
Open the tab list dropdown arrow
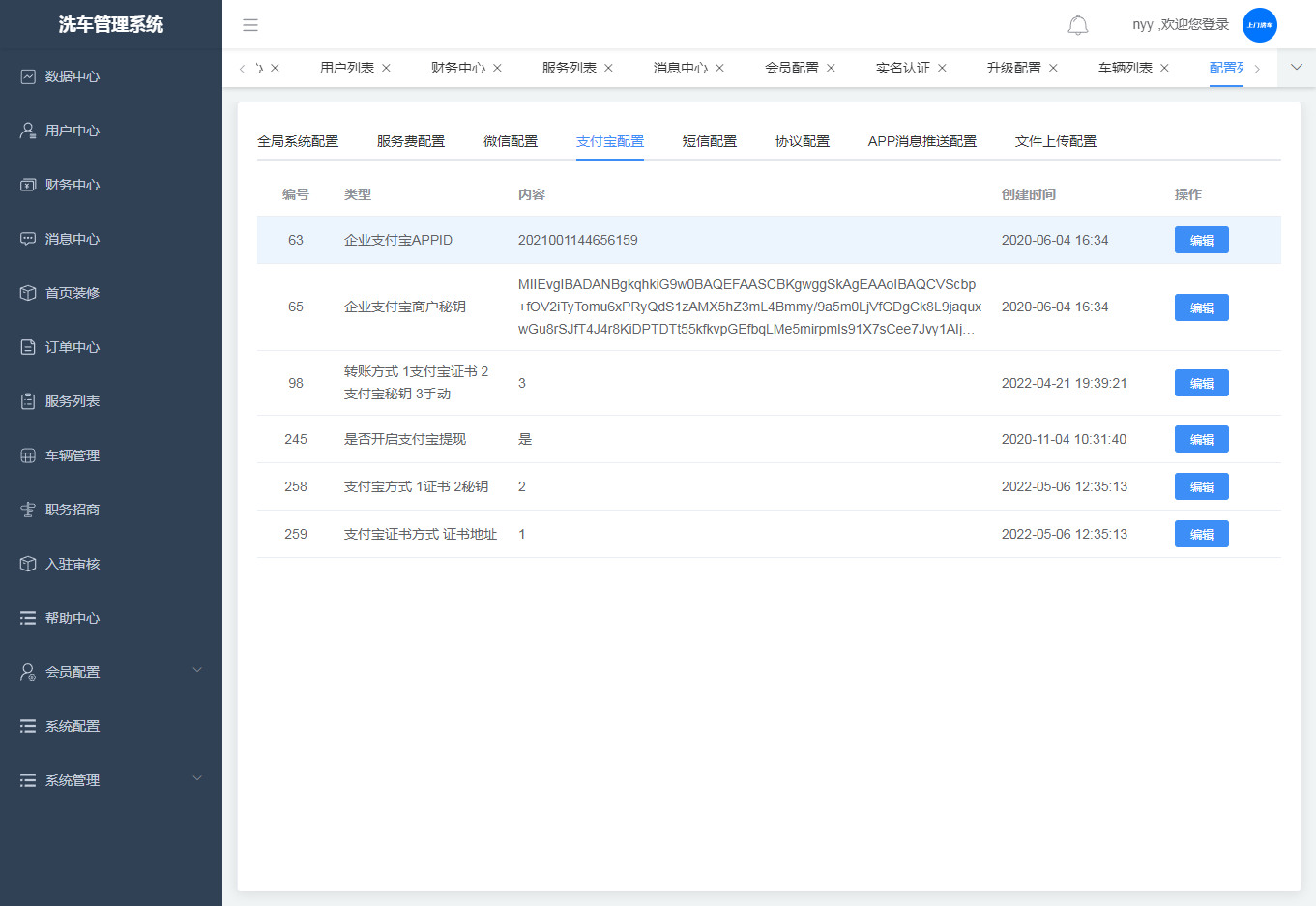(x=1297, y=68)
